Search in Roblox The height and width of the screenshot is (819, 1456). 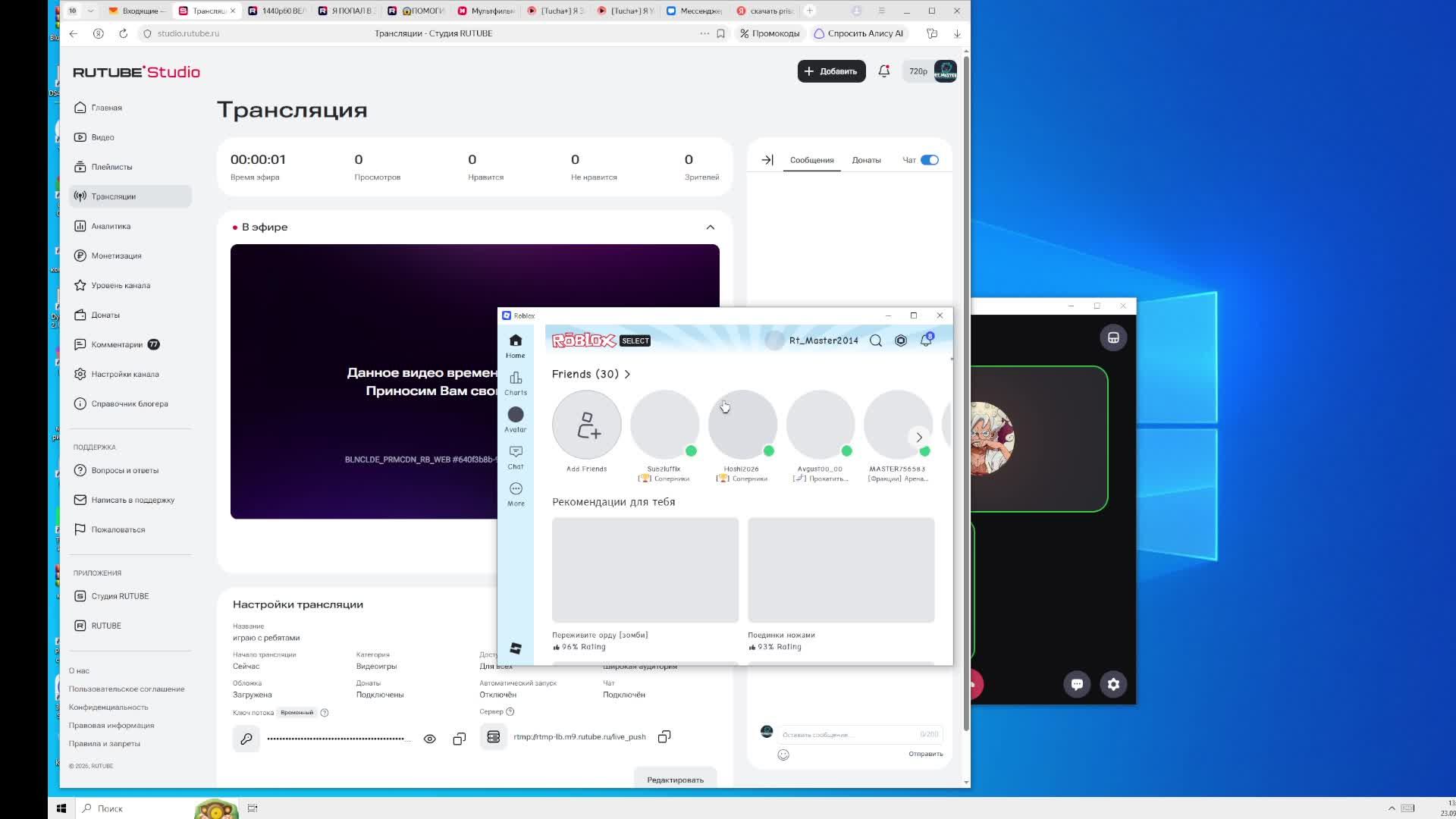pyautogui.click(x=876, y=340)
